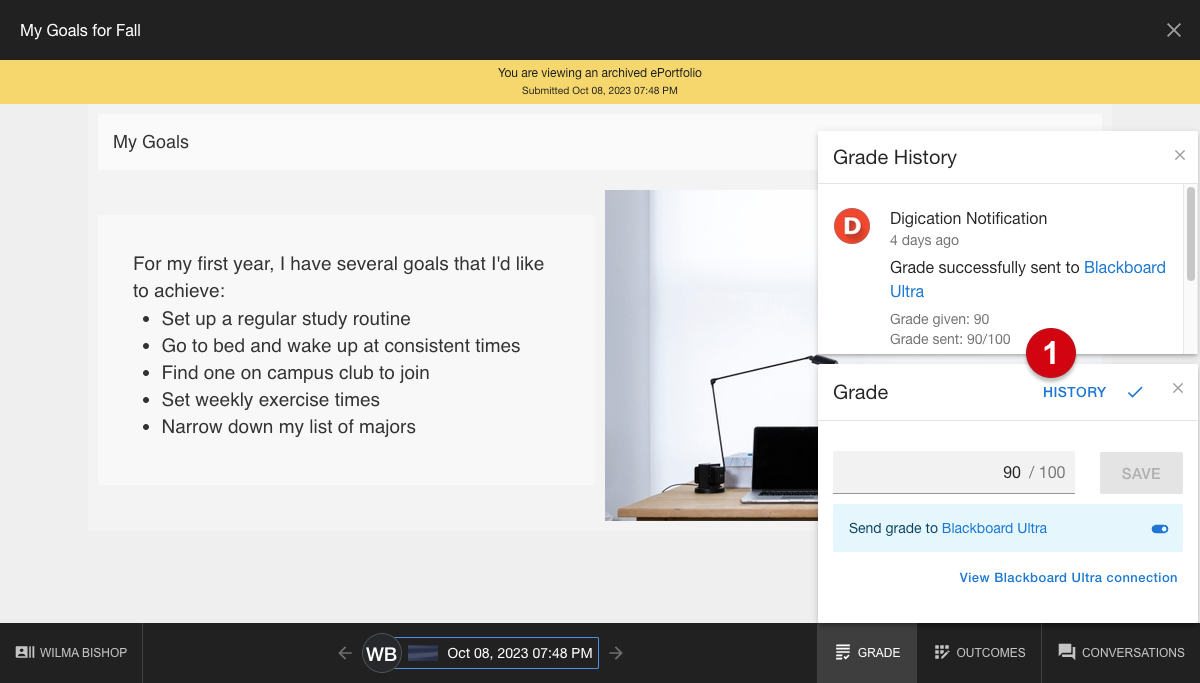Image resolution: width=1200 pixels, height=683 pixels.
Task: Go to next submission arrow
Action: pos(616,653)
